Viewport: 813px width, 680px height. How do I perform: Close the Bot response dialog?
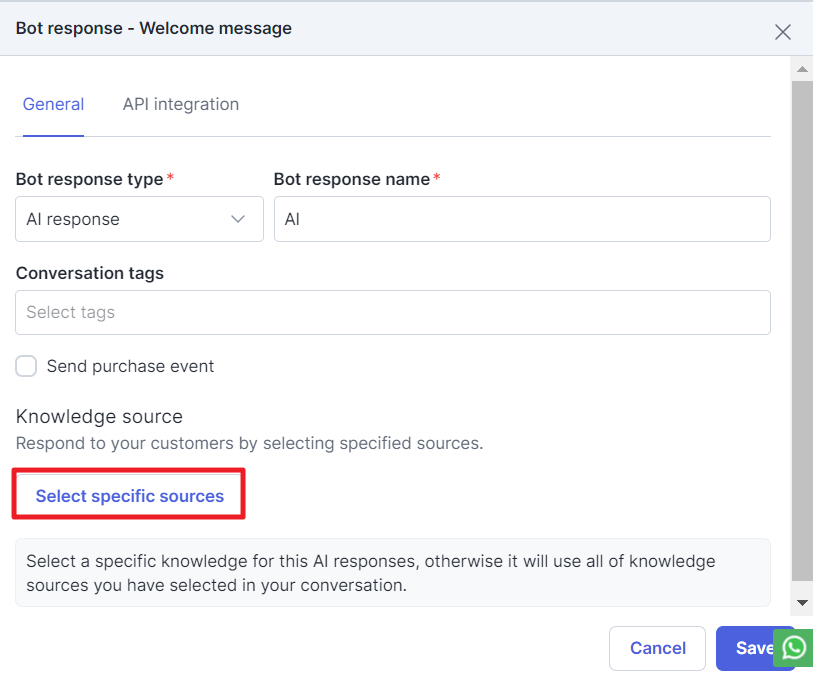782,32
